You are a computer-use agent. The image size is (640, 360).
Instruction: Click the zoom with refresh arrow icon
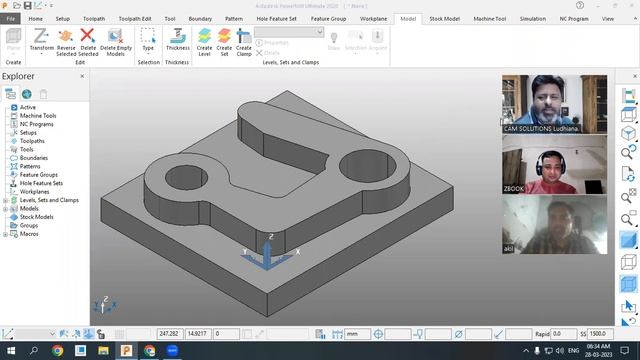tap(628, 152)
